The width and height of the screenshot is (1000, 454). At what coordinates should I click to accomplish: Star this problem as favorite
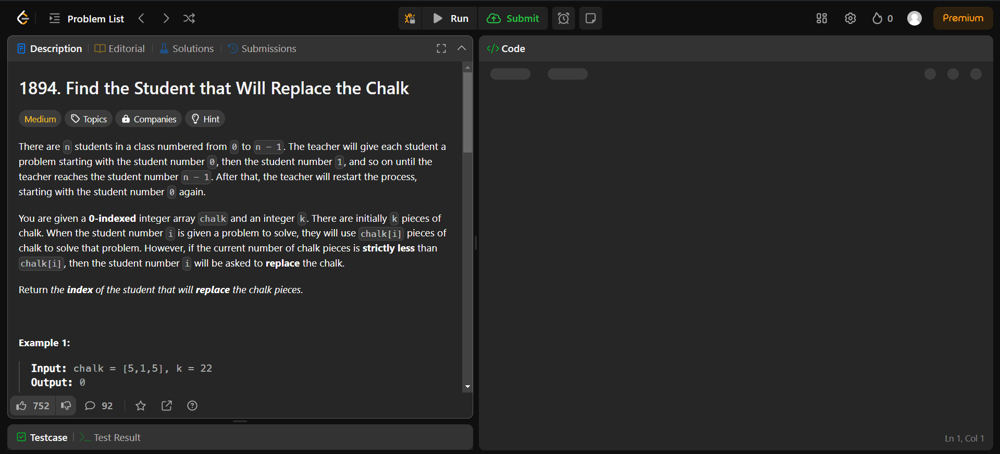tap(141, 406)
